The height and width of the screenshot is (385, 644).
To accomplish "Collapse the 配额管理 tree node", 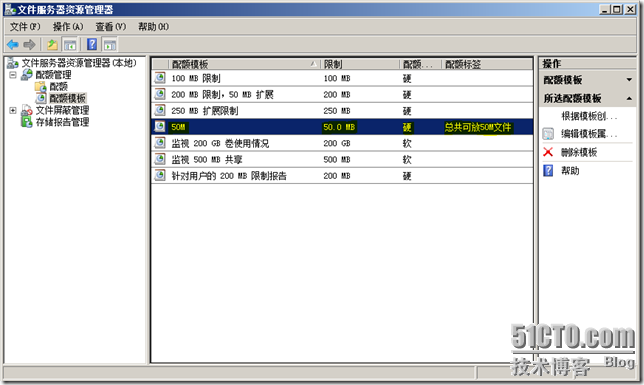I will click(13, 75).
